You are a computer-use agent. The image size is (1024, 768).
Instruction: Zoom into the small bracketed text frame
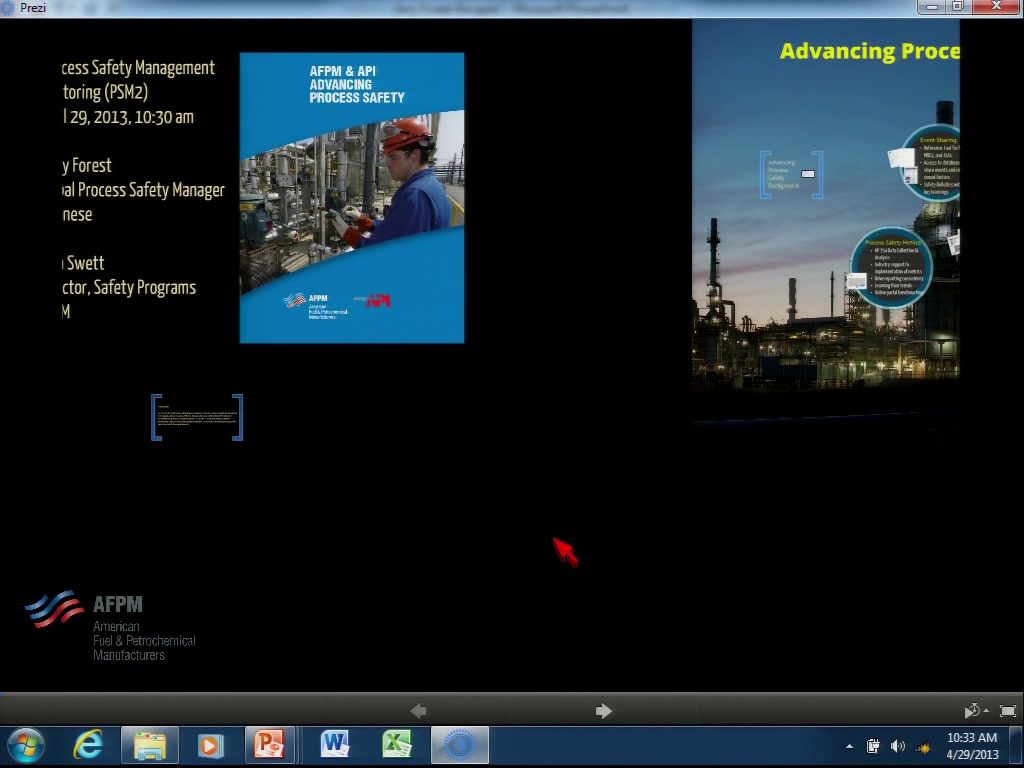click(197, 417)
